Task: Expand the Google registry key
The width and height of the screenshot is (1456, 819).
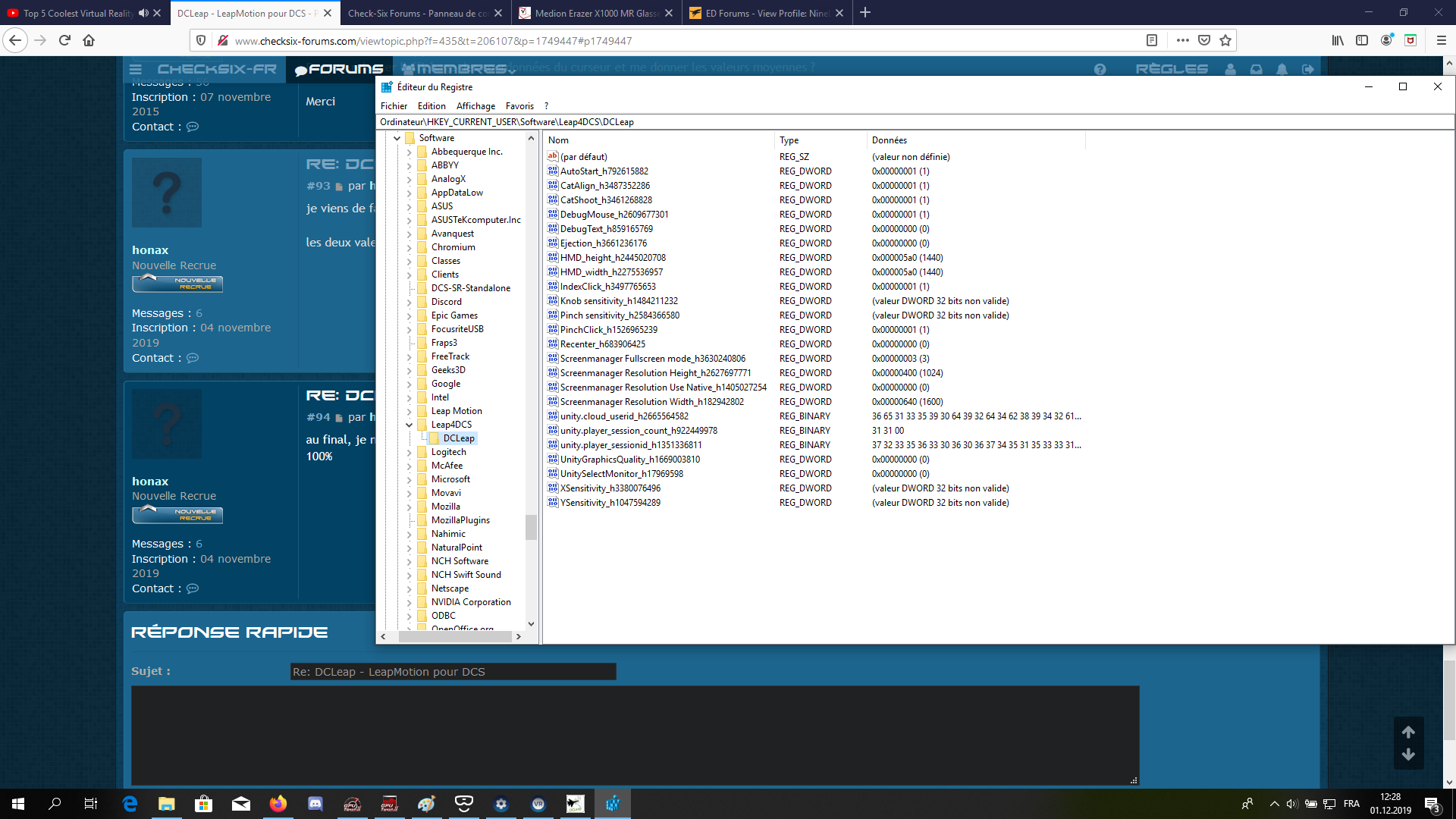Action: pyautogui.click(x=409, y=384)
